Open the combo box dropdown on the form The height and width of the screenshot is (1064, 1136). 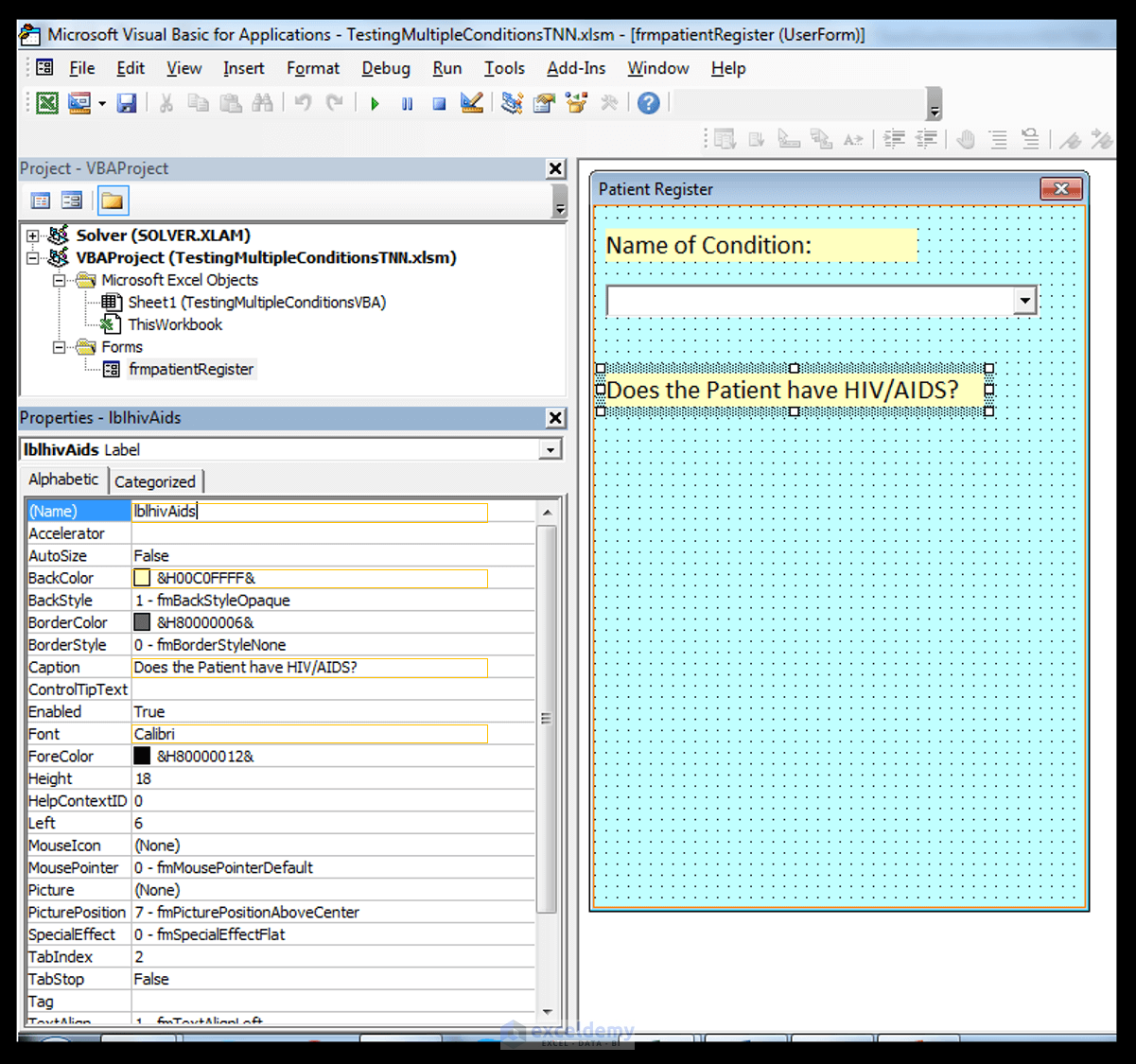[1024, 301]
